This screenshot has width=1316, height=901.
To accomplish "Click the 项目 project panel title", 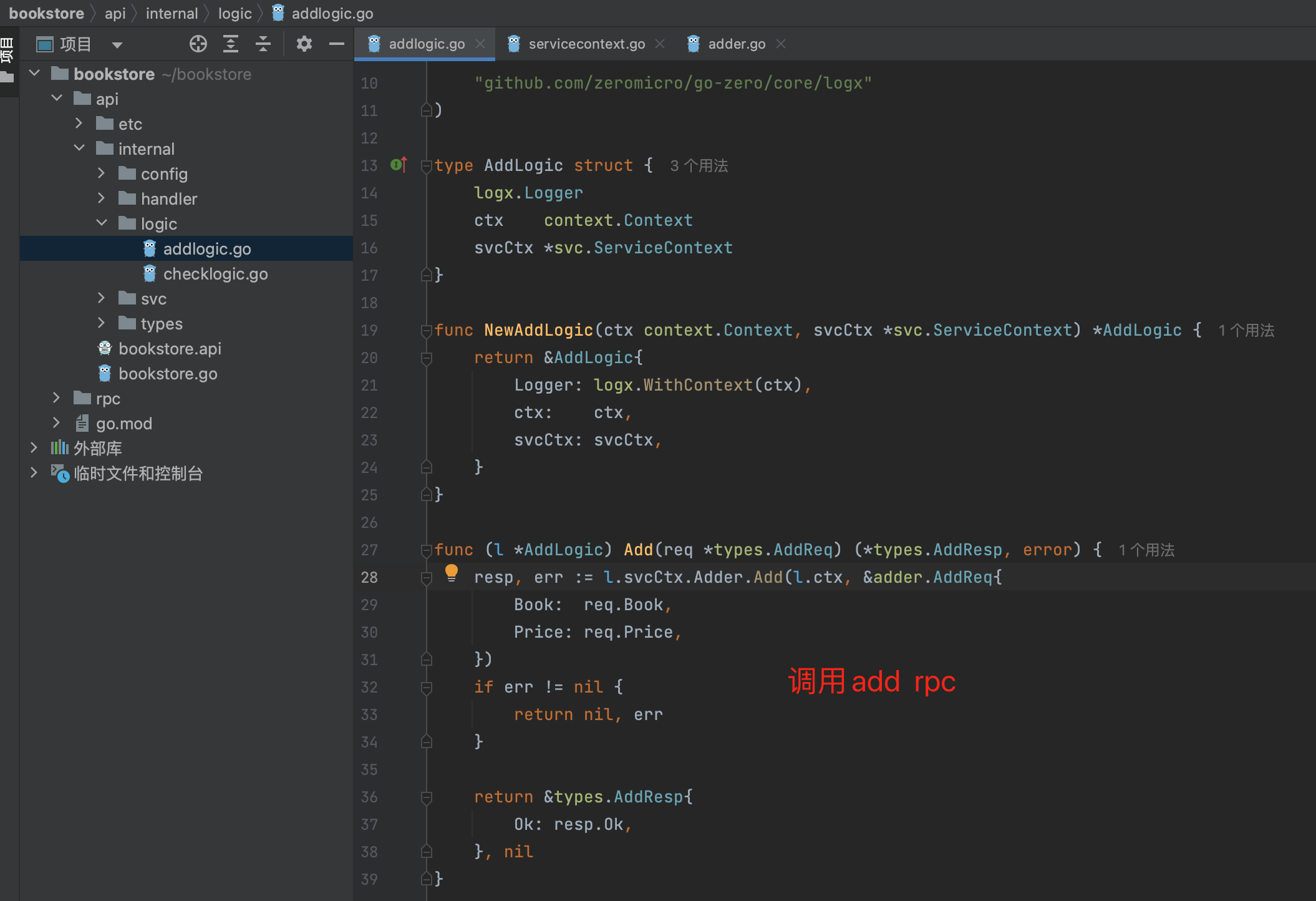I will coord(75,44).
